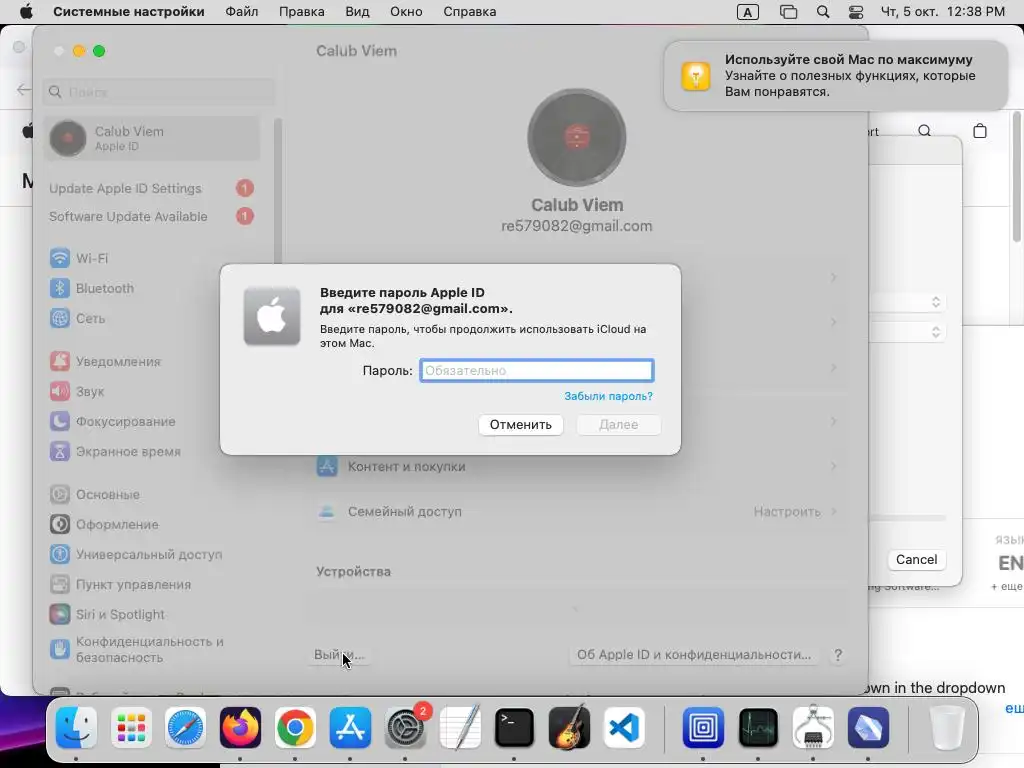Open the Системные настройки menu

pos(129,12)
